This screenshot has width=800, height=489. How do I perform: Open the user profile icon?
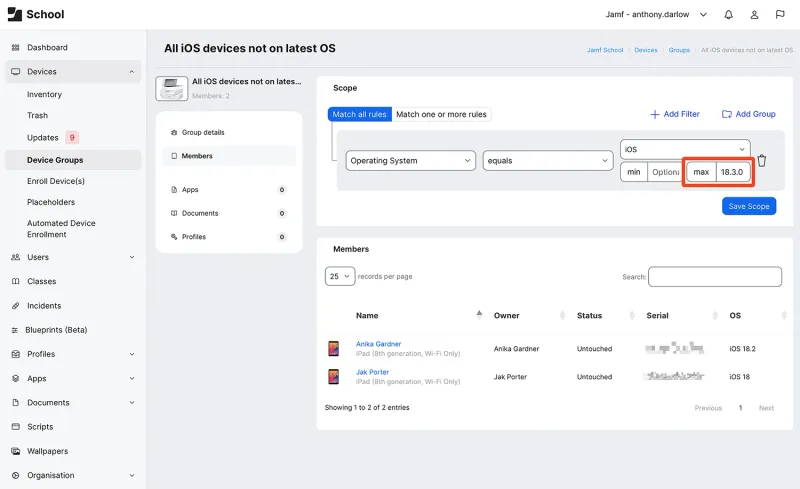click(x=754, y=15)
